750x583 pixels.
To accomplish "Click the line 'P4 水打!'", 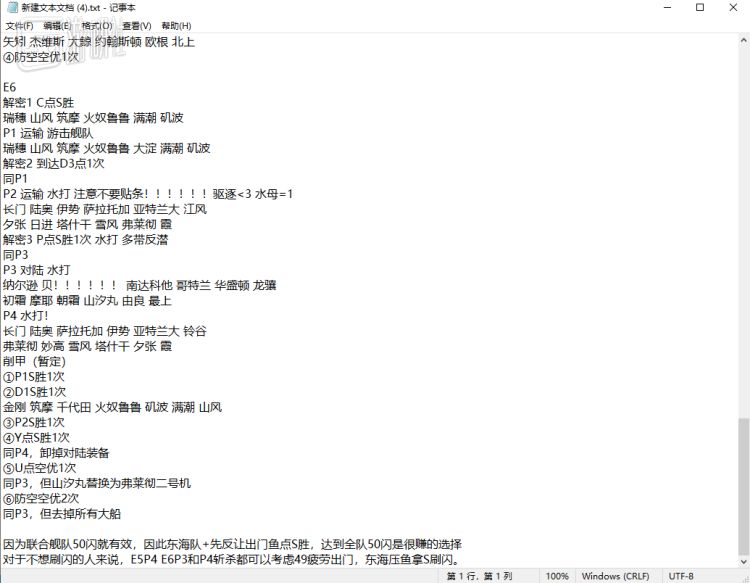I will point(25,316).
